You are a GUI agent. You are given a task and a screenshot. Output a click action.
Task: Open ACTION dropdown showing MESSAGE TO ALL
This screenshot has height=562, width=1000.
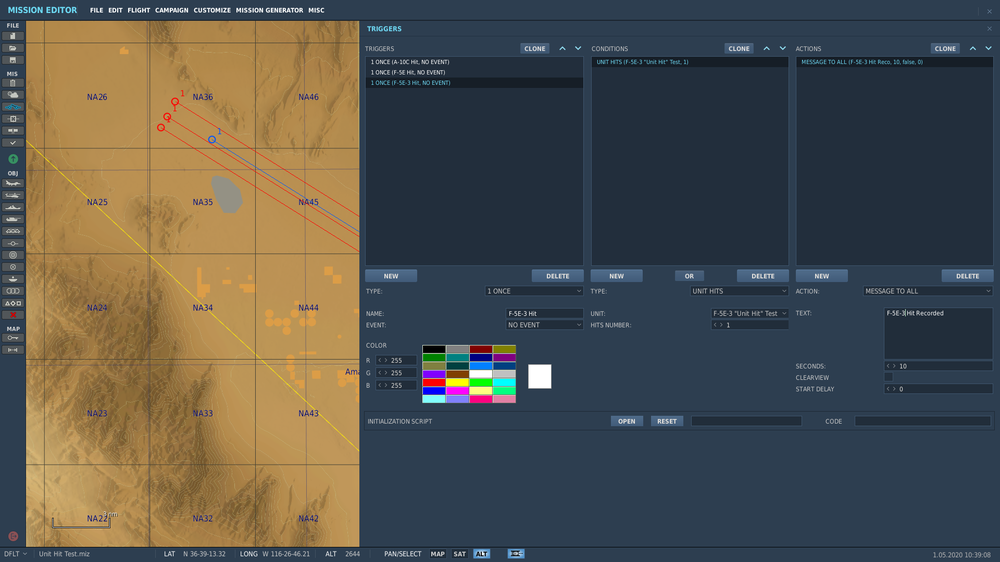click(927, 291)
